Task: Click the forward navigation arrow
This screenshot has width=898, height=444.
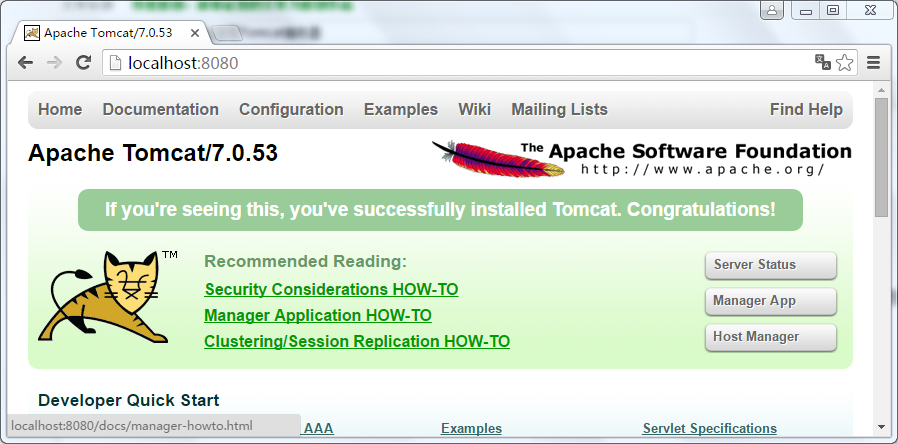Action: point(54,62)
